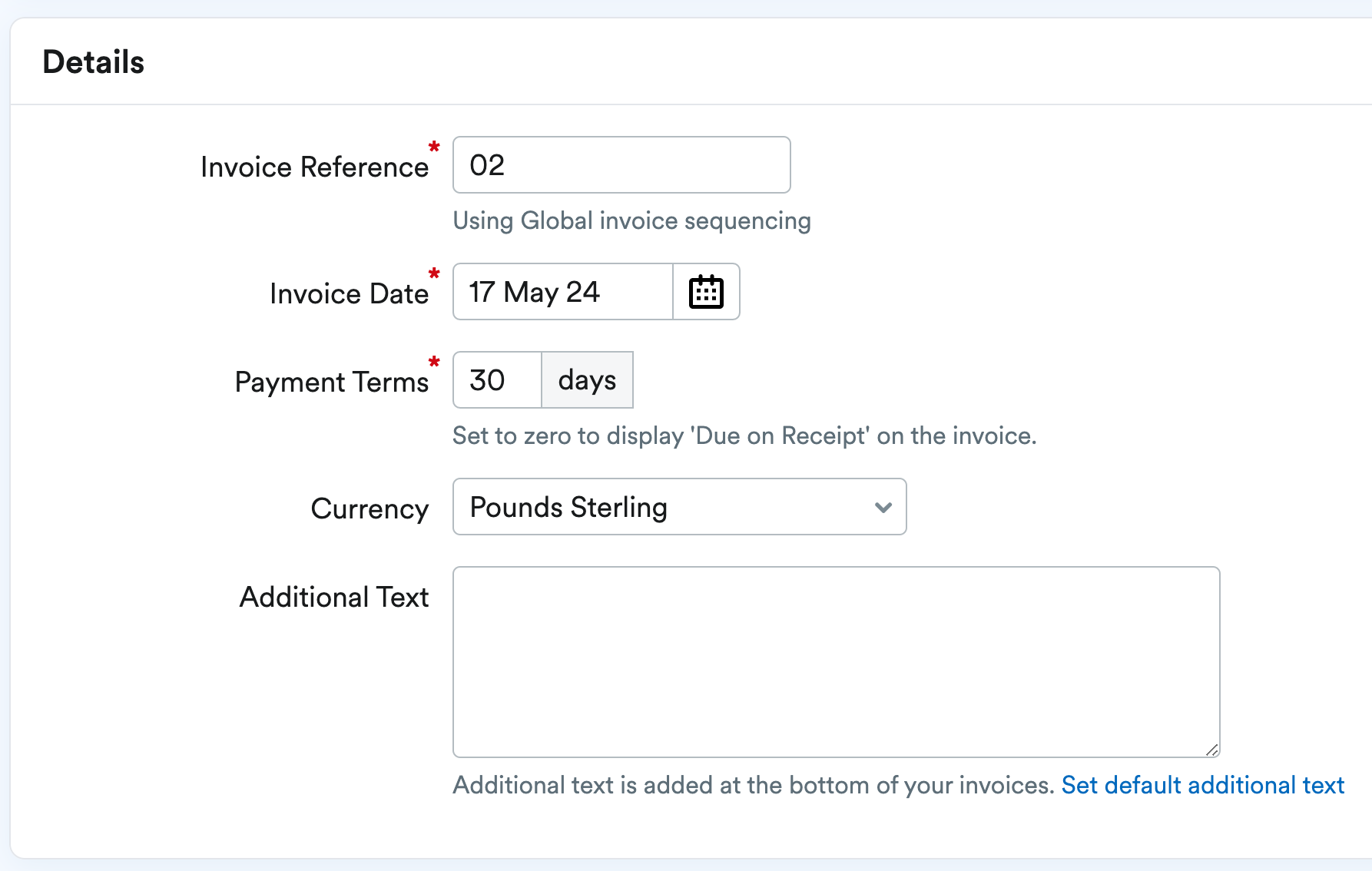1372x871 pixels.
Task: Click the 'Due on Receipt' payment terms hint
Action: (x=744, y=436)
